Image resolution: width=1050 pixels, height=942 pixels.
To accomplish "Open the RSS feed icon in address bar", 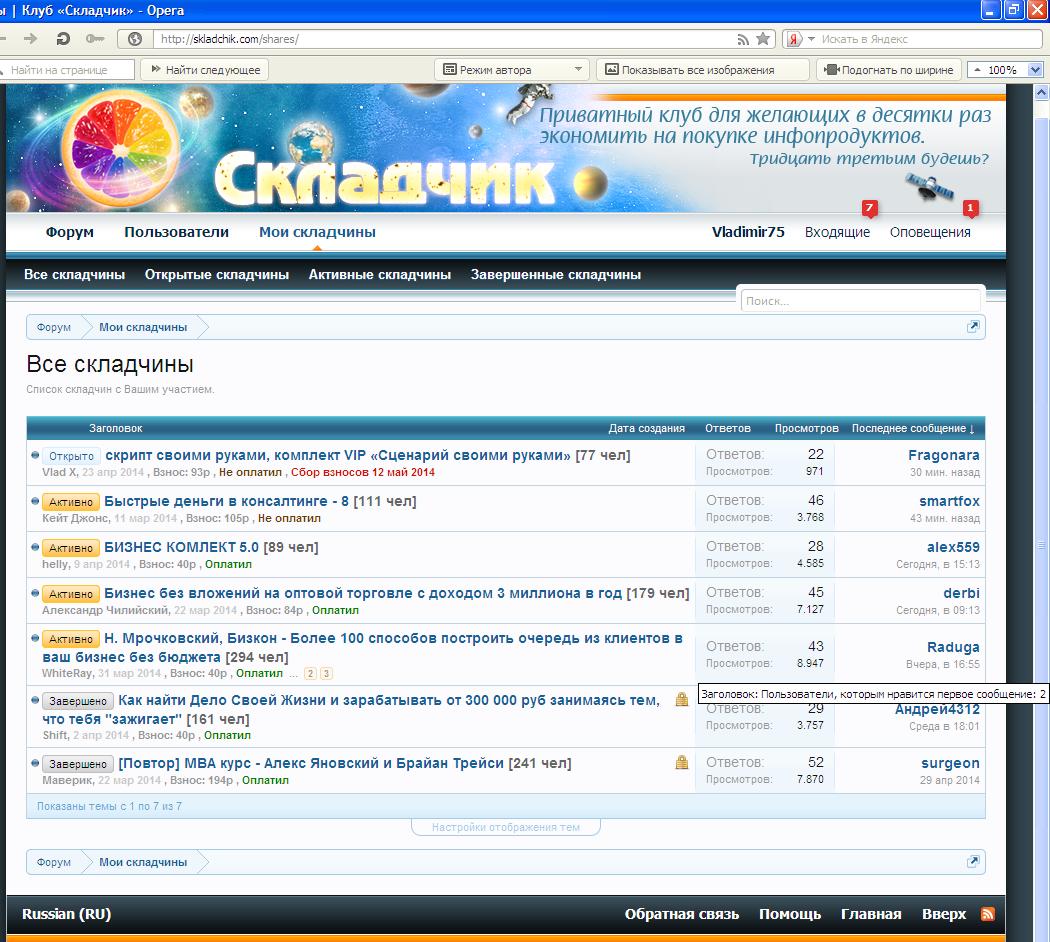I will 743,40.
